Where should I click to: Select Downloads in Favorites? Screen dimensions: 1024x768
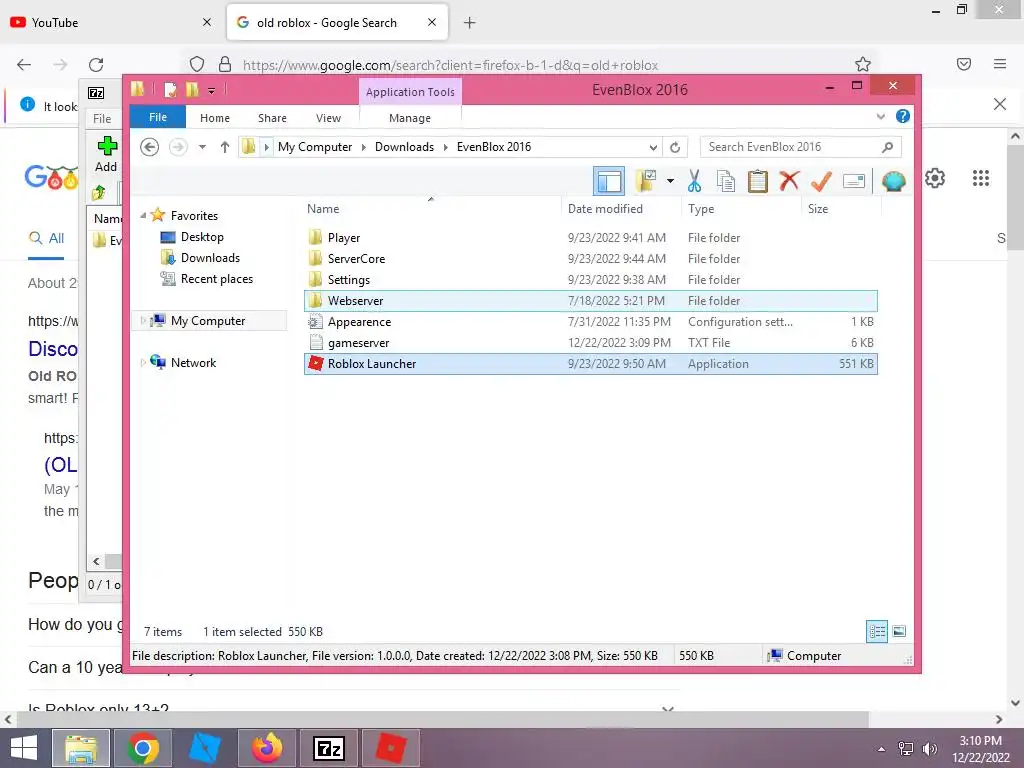click(x=210, y=258)
